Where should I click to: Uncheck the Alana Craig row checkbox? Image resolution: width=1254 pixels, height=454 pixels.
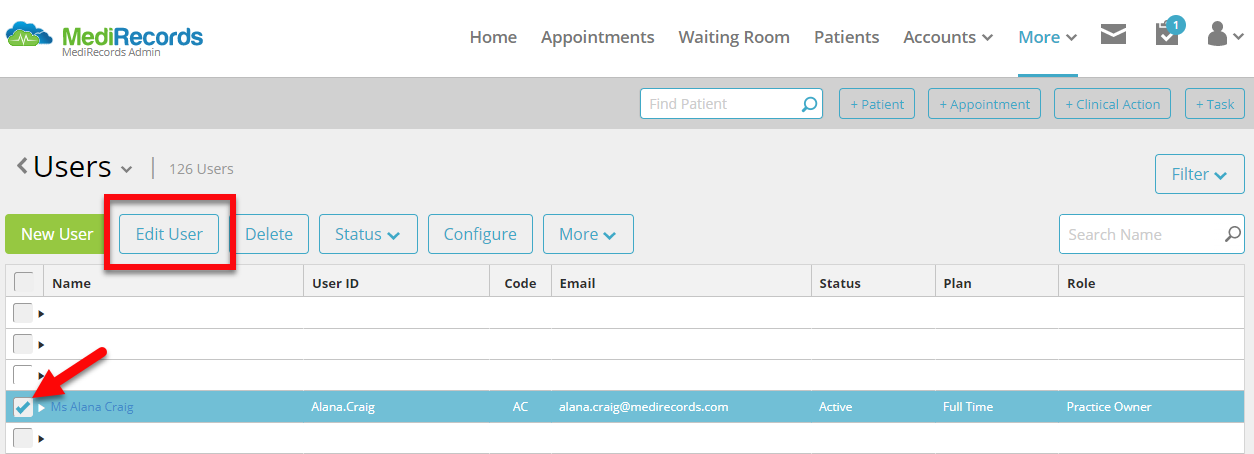22,407
